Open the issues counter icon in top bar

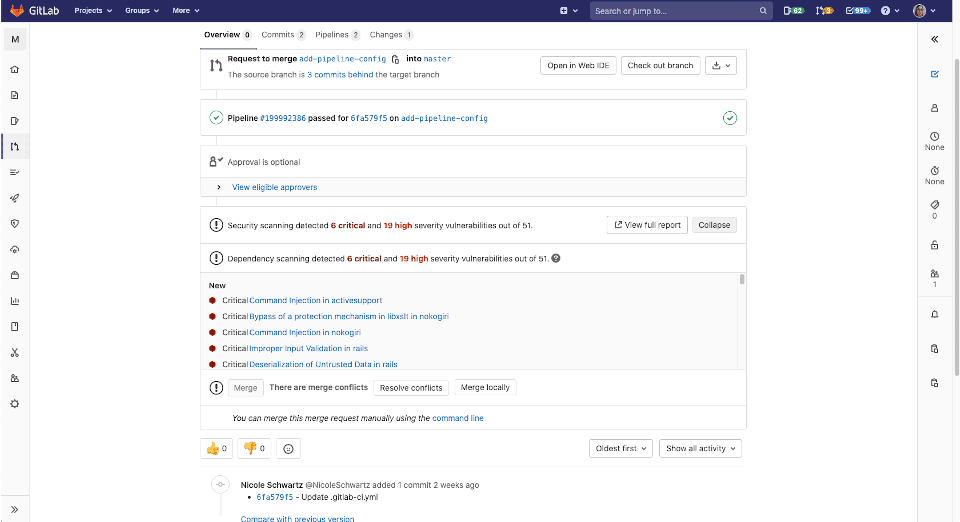(793, 10)
